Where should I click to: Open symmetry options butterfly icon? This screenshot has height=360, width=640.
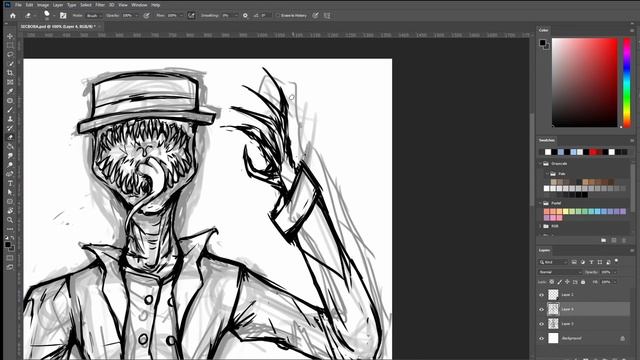coord(327,16)
